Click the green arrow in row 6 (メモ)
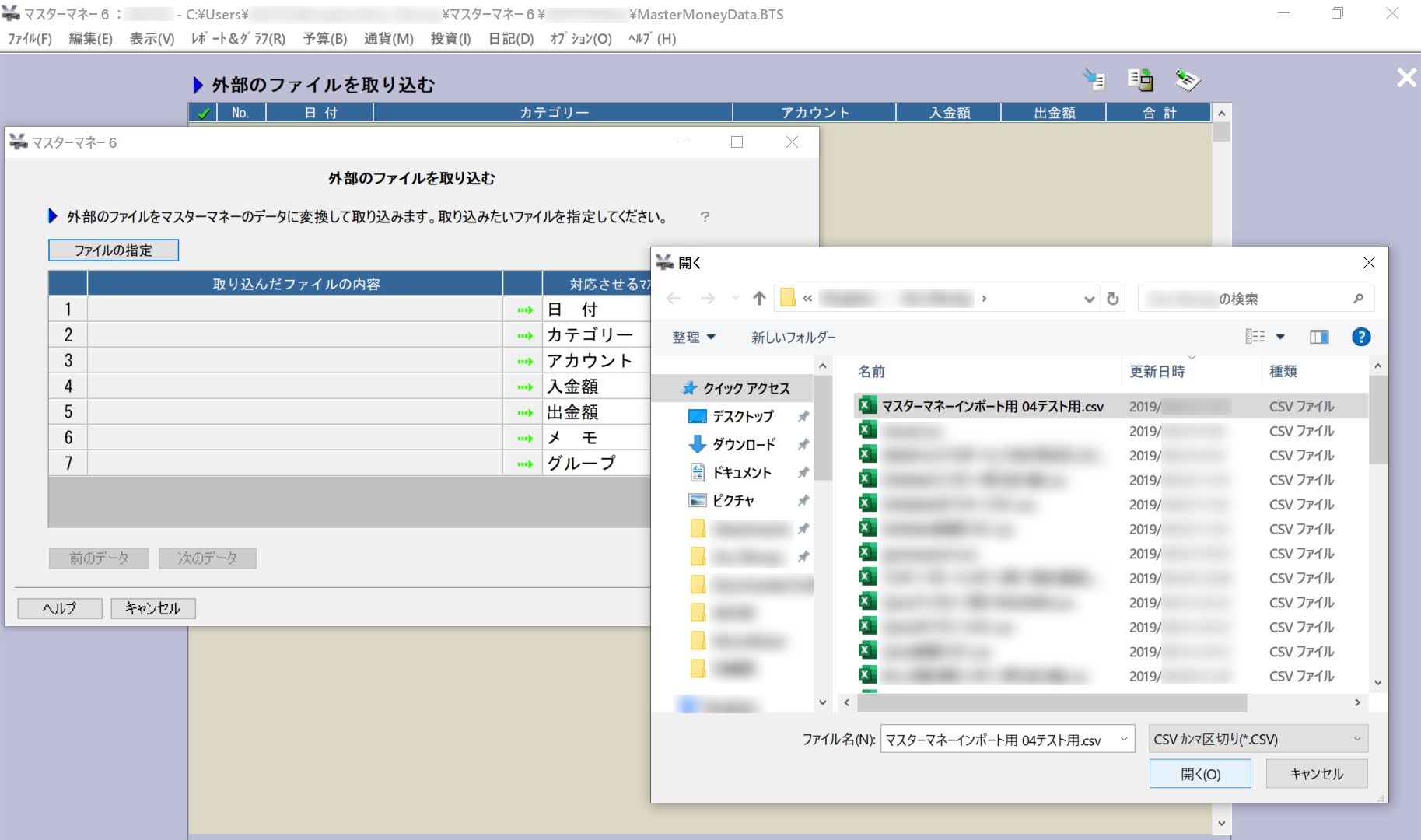The width and height of the screenshot is (1421, 840). point(524,438)
